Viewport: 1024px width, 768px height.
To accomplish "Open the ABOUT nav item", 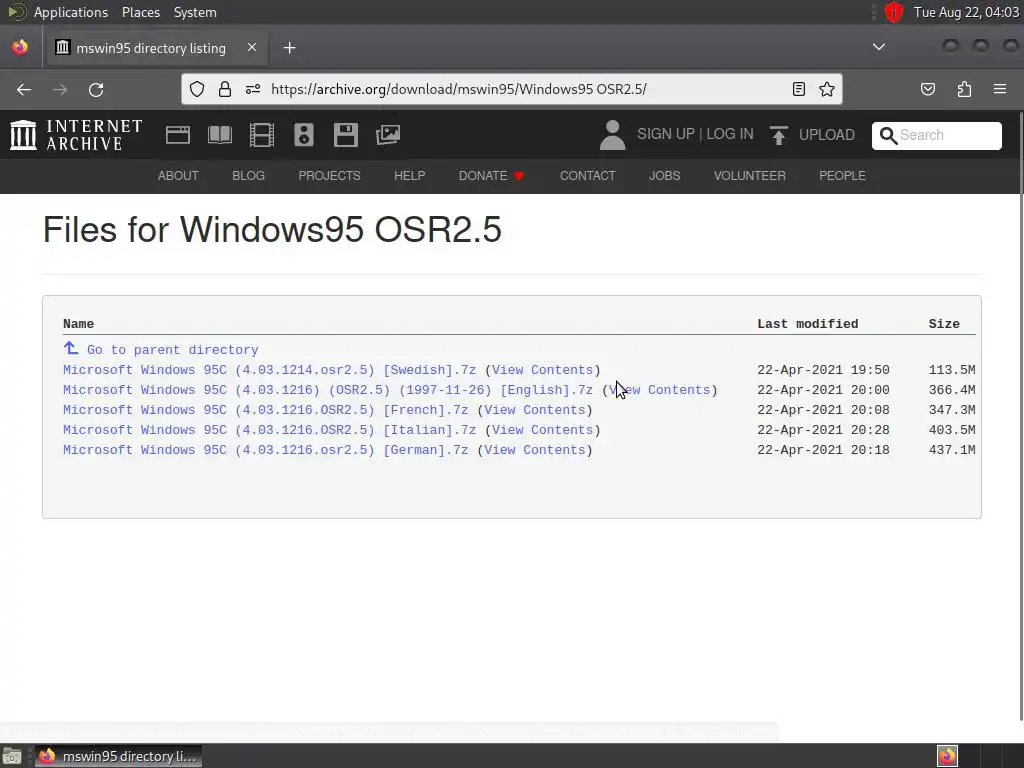I will 178,176.
